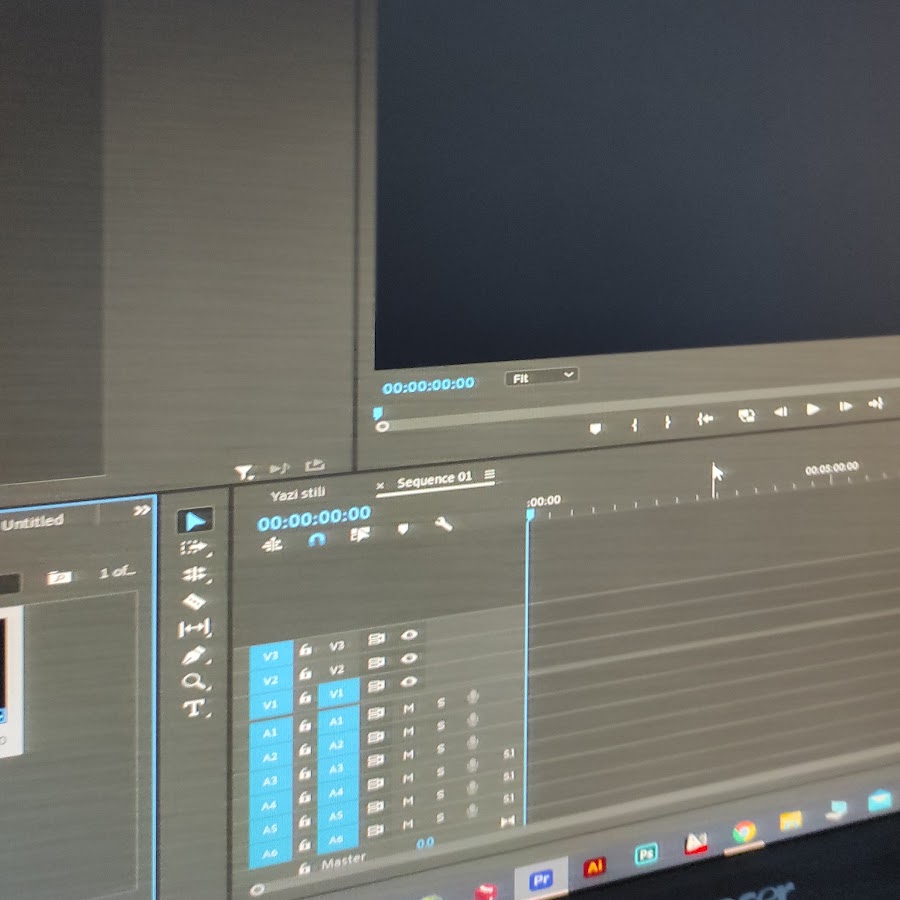Close the Sequence 01 tab

click(x=380, y=486)
